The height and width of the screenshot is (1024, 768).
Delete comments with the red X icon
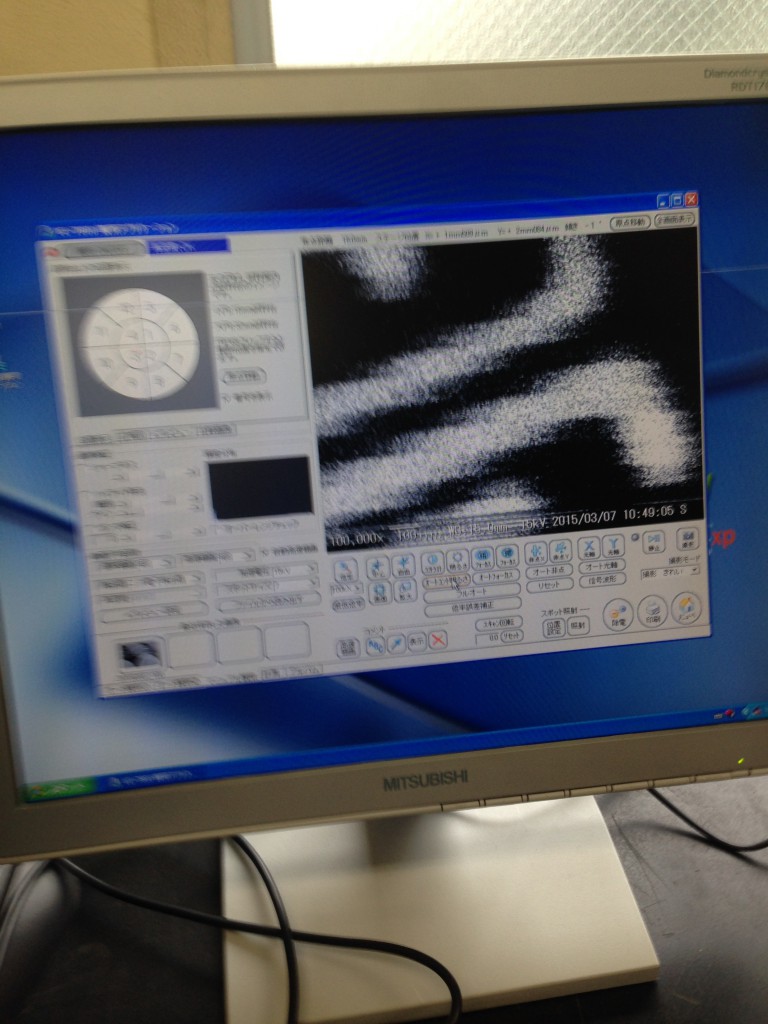point(438,640)
